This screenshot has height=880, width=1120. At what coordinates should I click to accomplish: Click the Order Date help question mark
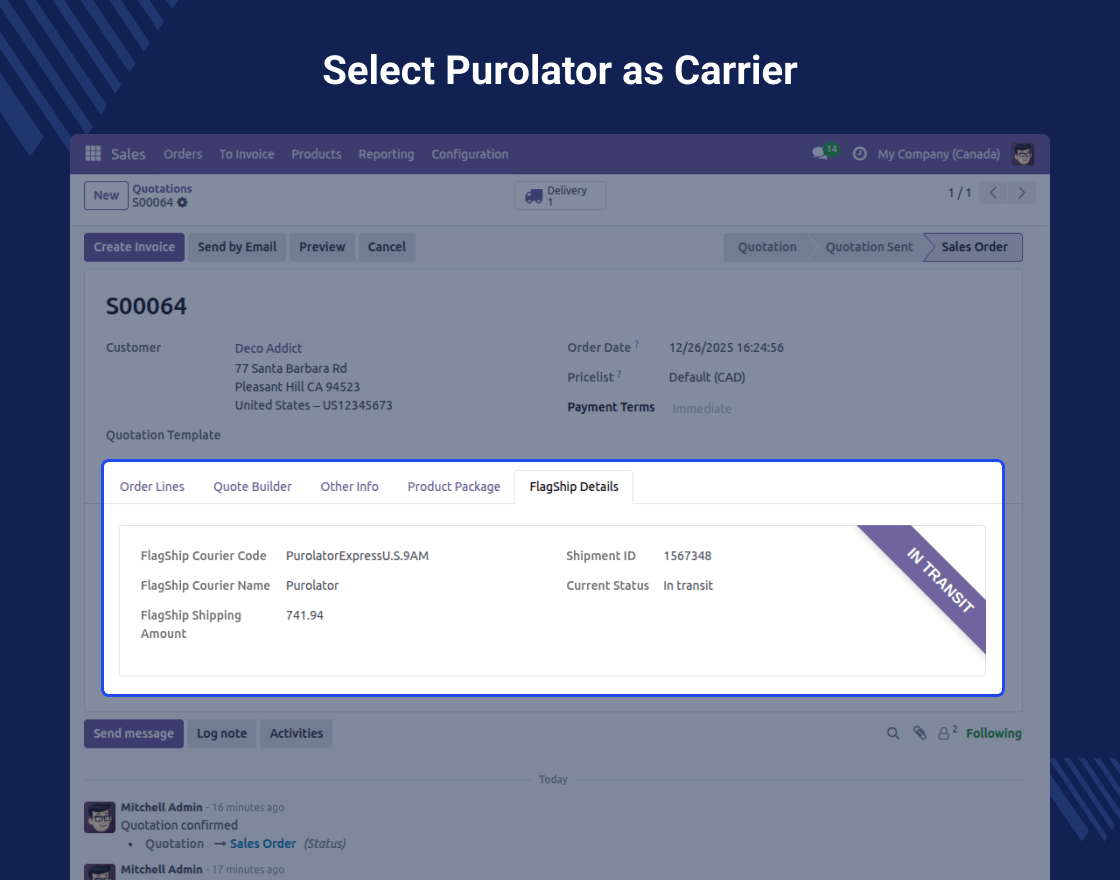pos(636,344)
